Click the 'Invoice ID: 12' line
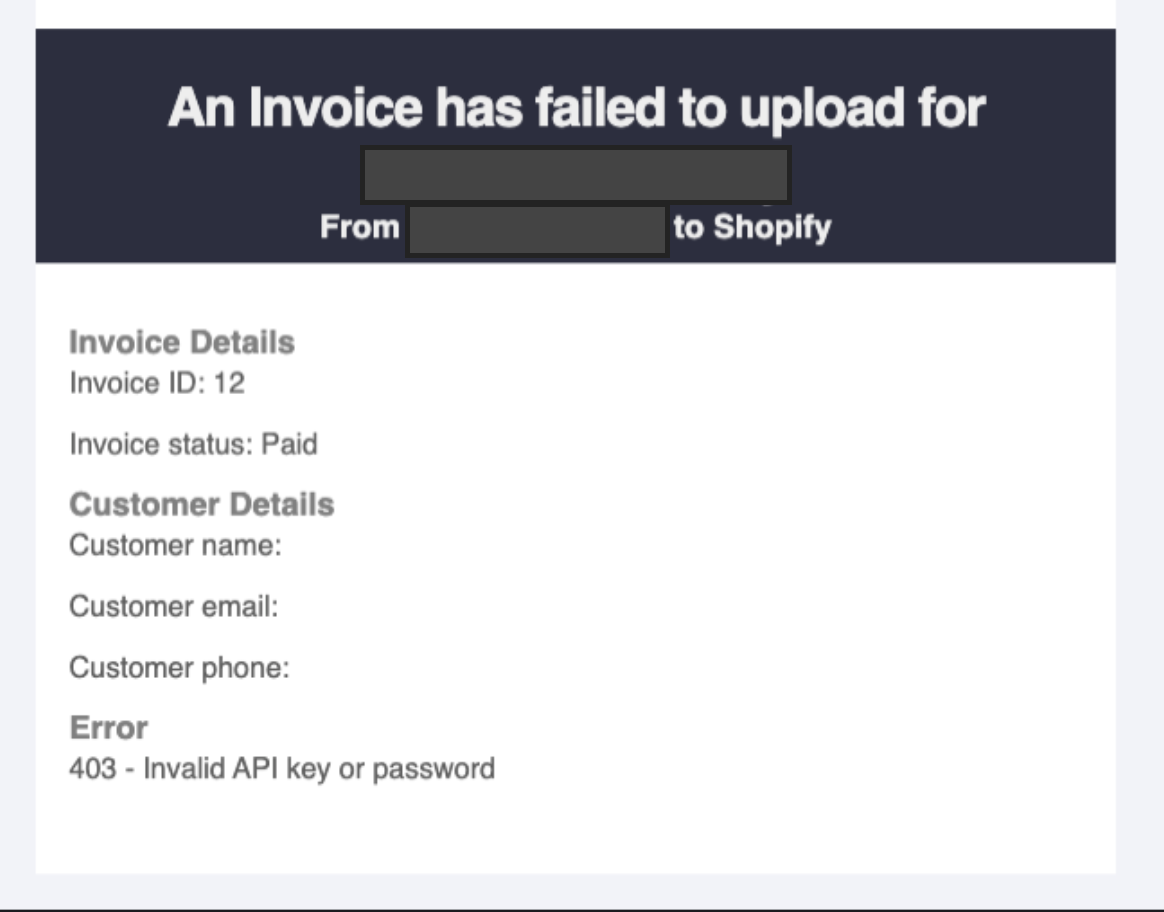Image resolution: width=1164 pixels, height=912 pixels. (157, 383)
